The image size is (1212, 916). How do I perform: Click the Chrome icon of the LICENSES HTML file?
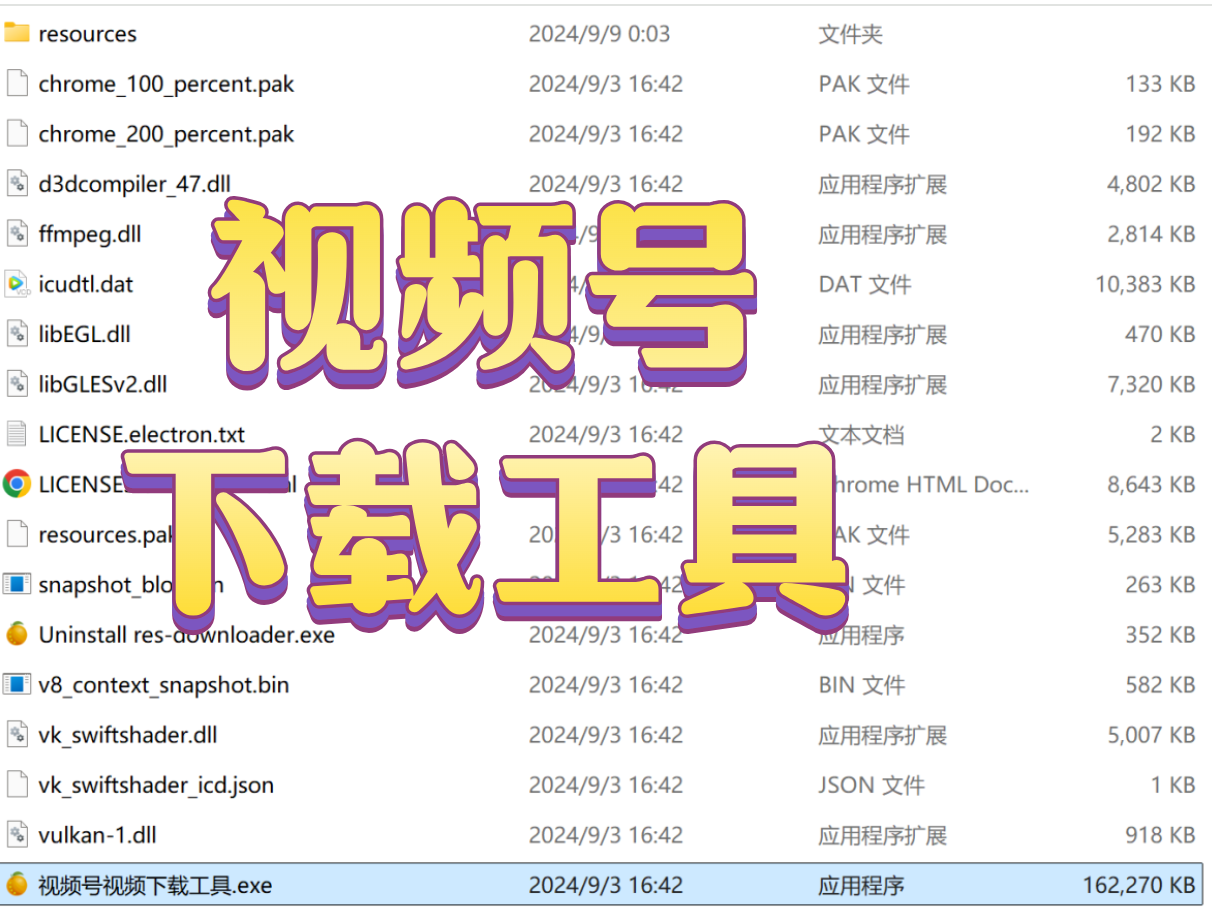tap(17, 485)
